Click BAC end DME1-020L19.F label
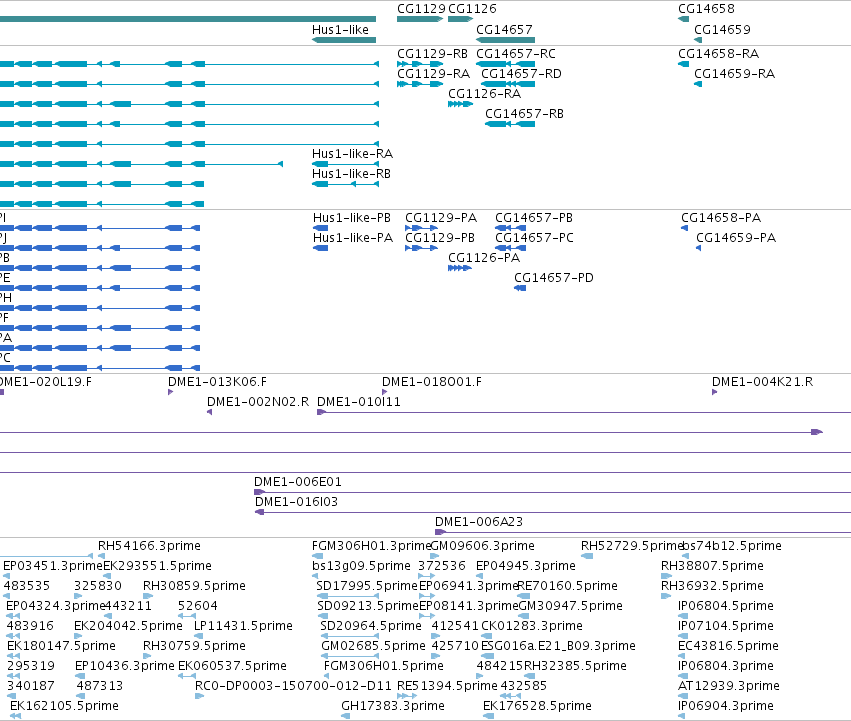The image size is (851, 721). click(46, 382)
